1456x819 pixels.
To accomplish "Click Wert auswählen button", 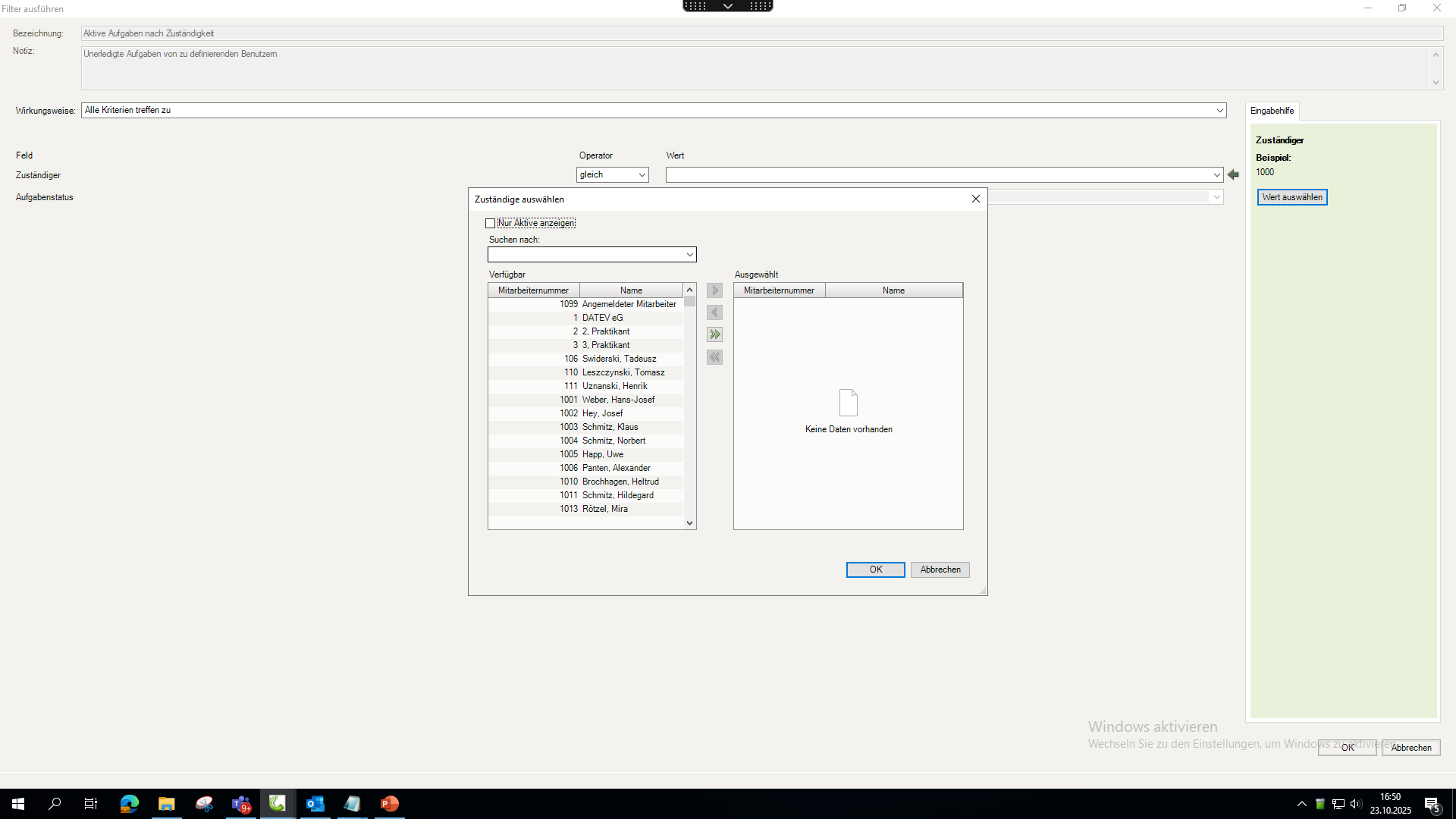I will click(1291, 197).
